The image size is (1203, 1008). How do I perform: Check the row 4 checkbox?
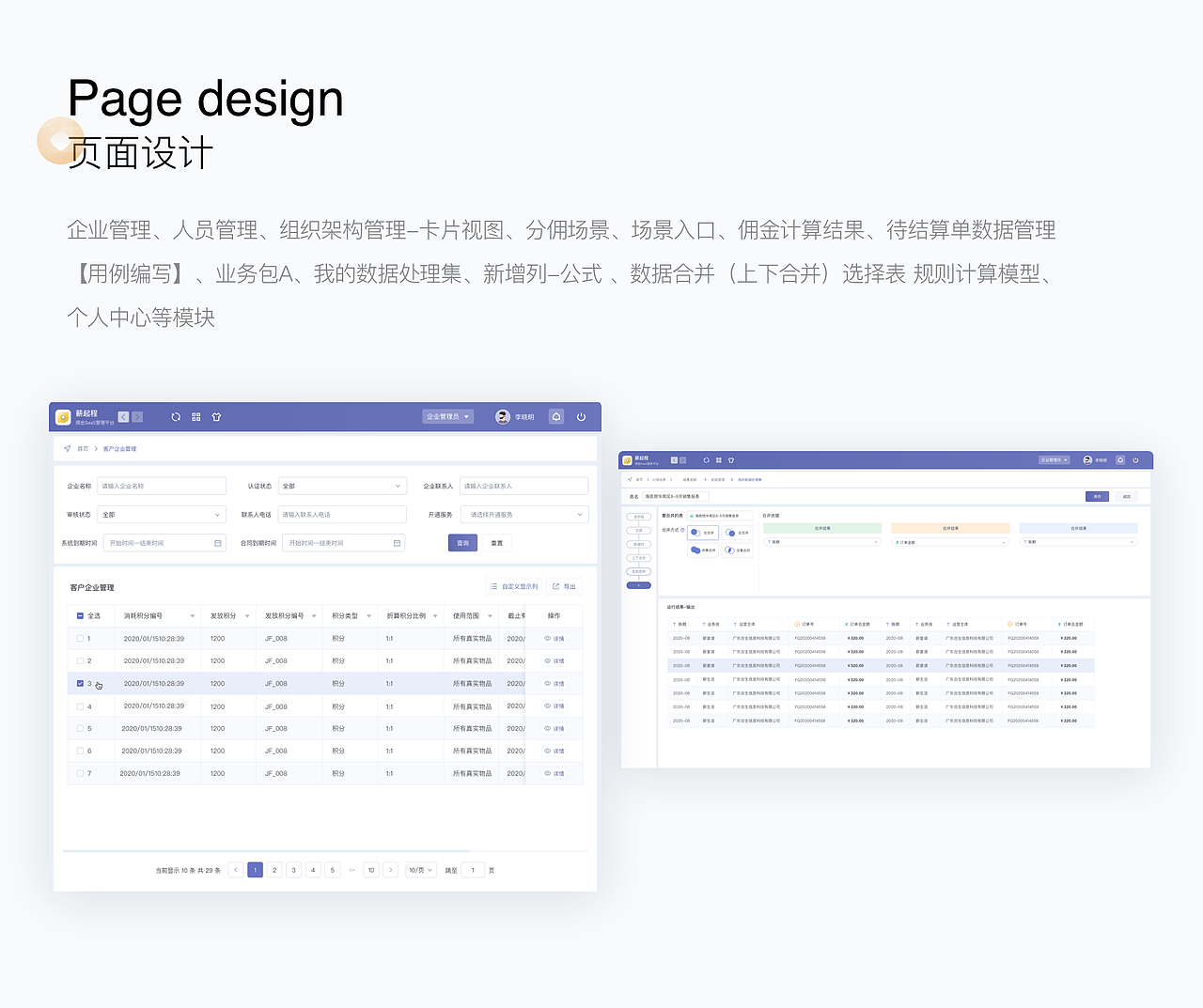80,706
